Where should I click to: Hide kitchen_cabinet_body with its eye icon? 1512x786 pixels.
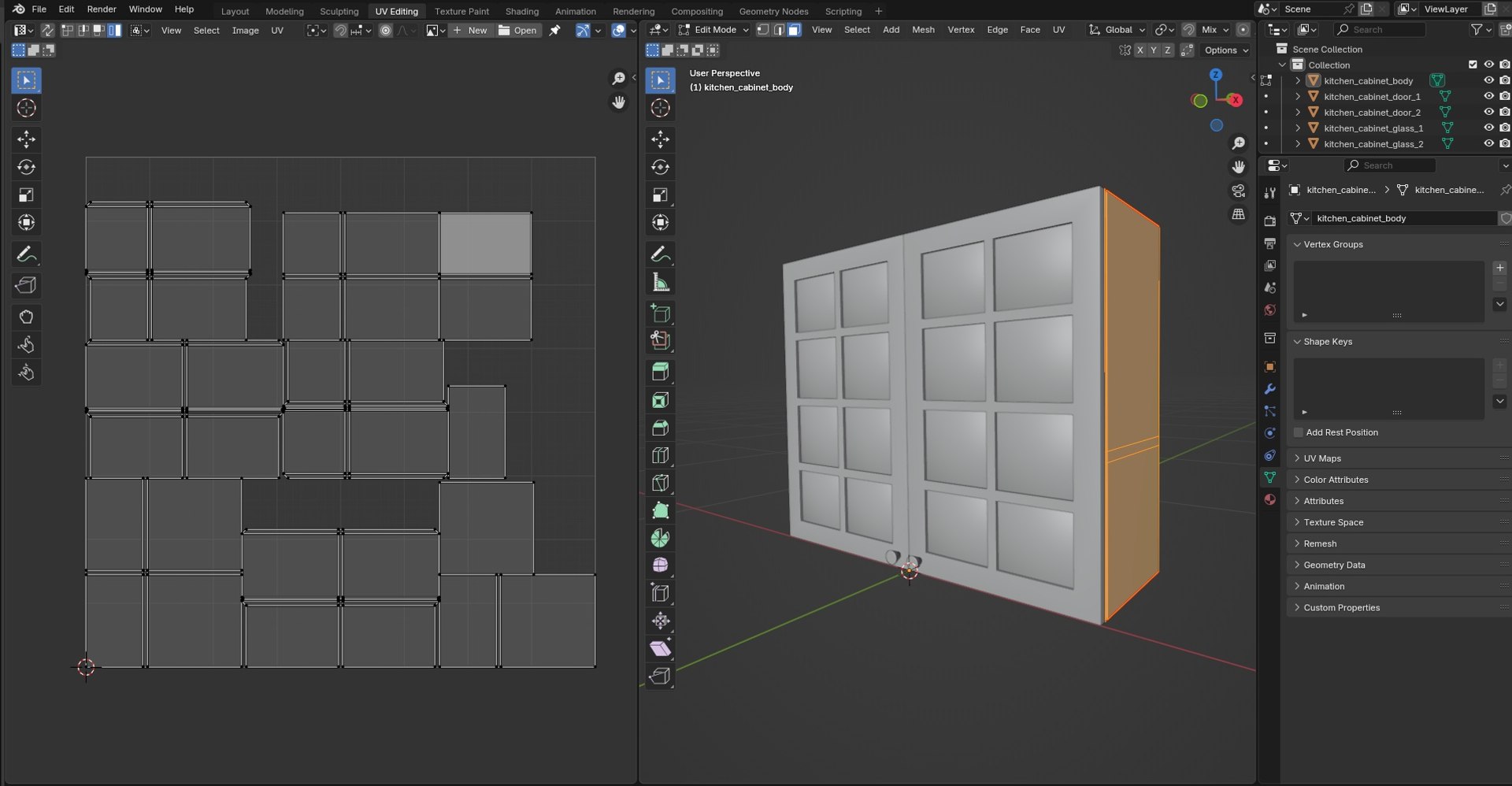(1488, 80)
